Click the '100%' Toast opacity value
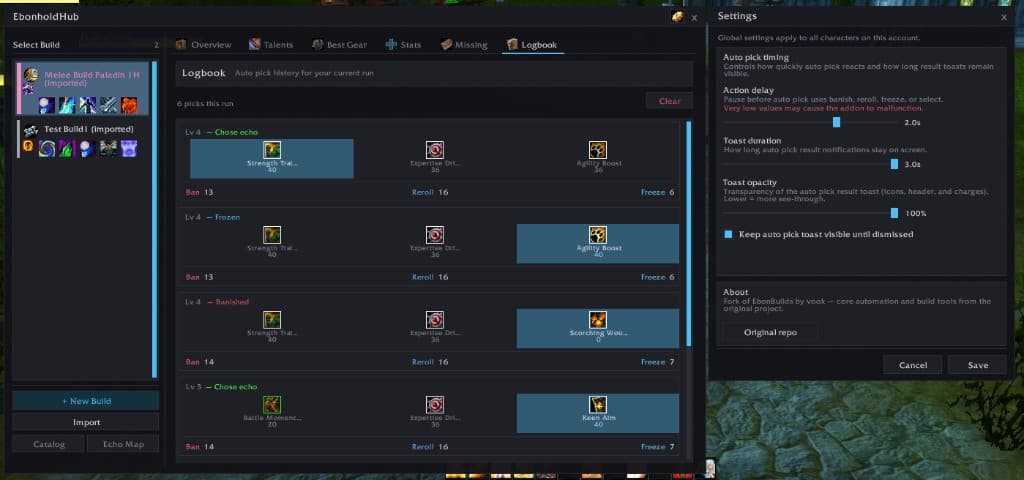 [916, 214]
